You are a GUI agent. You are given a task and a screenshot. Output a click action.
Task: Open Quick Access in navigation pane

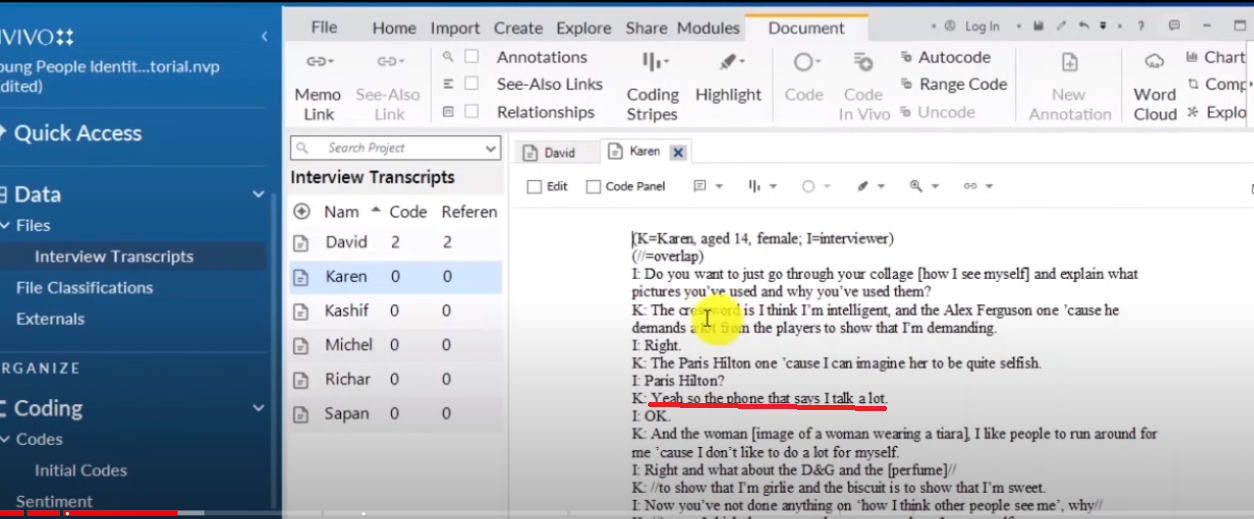pos(78,133)
